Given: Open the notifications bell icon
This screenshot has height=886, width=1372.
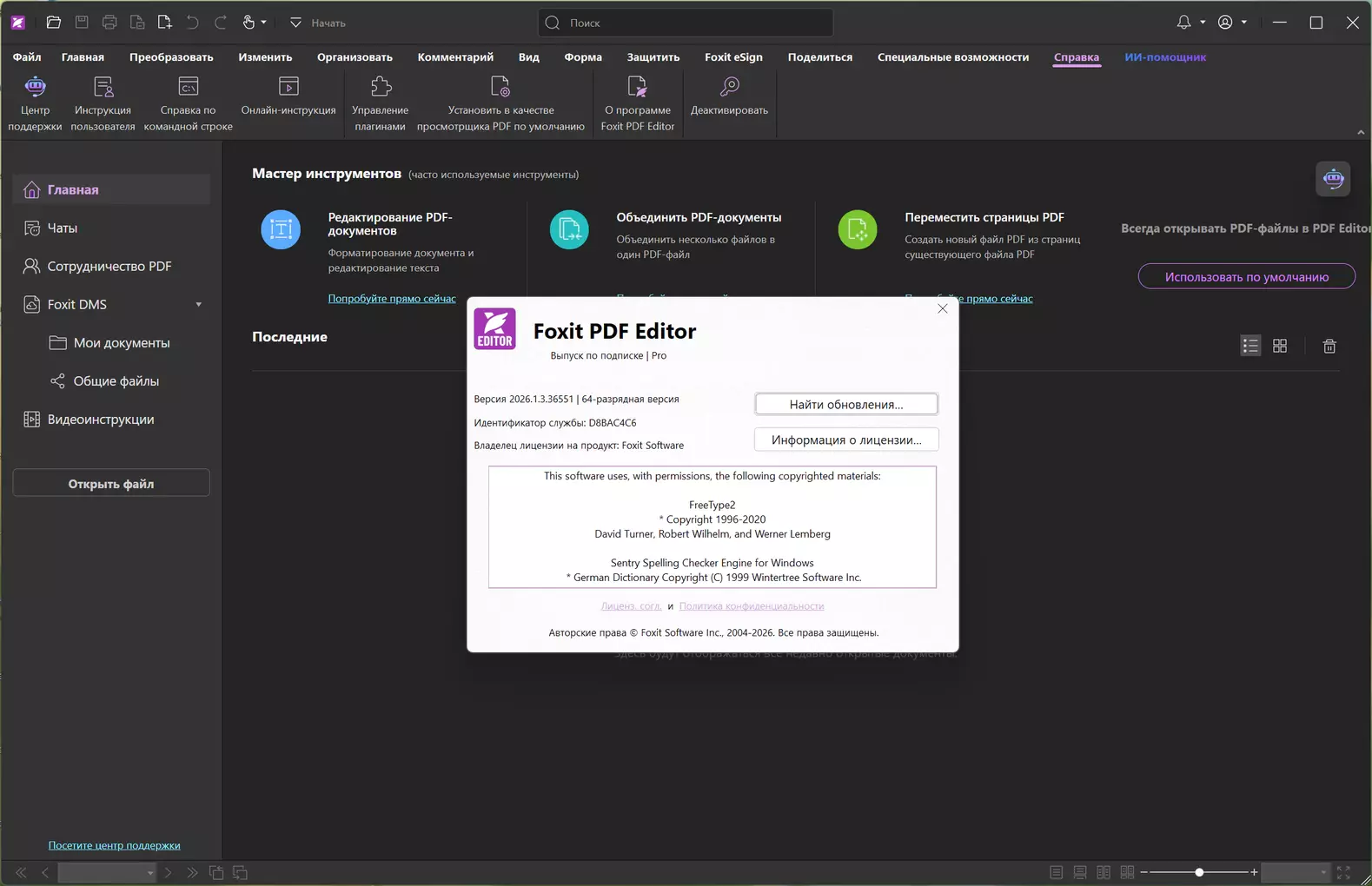Looking at the screenshot, I should click(1183, 23).
